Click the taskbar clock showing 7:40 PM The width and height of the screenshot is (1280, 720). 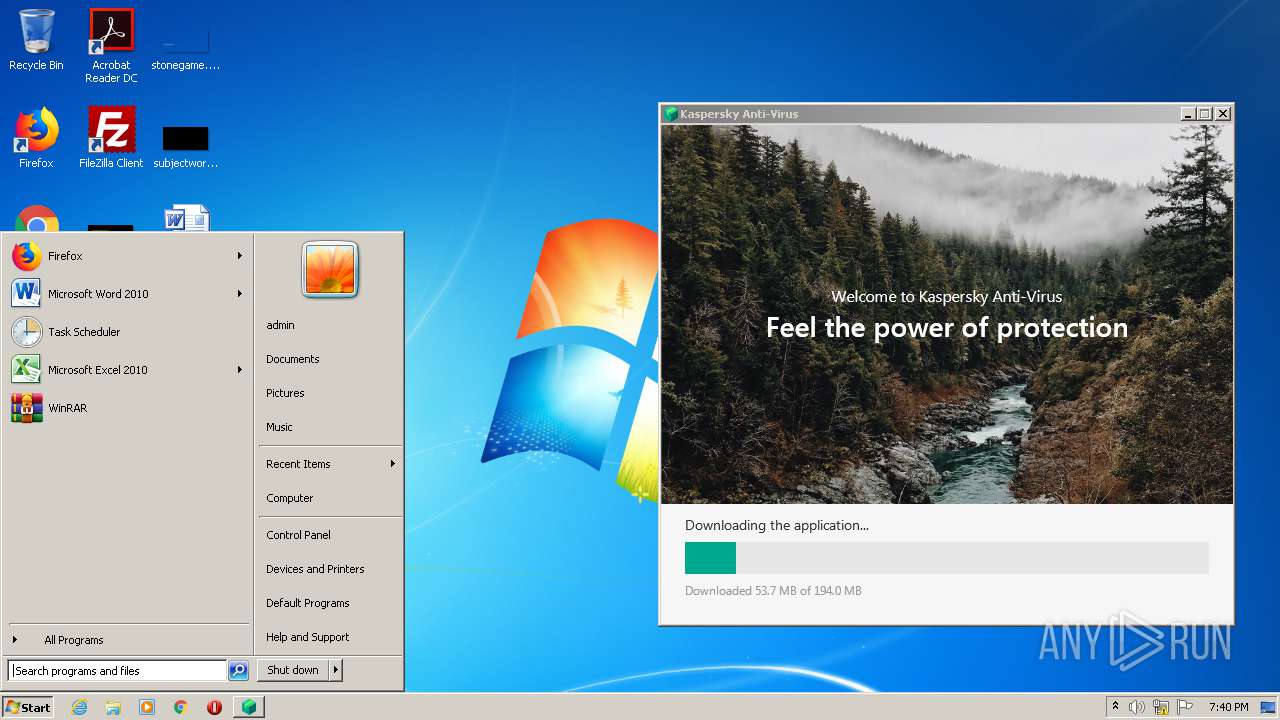point(1228,707)
